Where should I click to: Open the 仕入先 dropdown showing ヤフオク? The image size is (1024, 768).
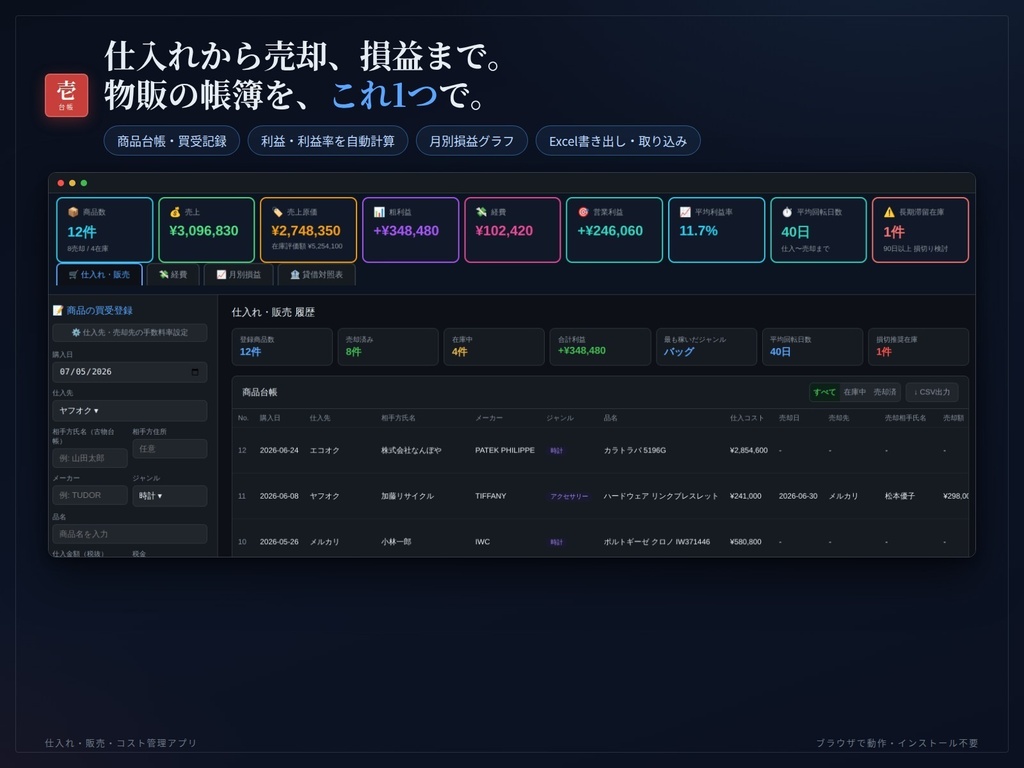(x=129, y=411)
